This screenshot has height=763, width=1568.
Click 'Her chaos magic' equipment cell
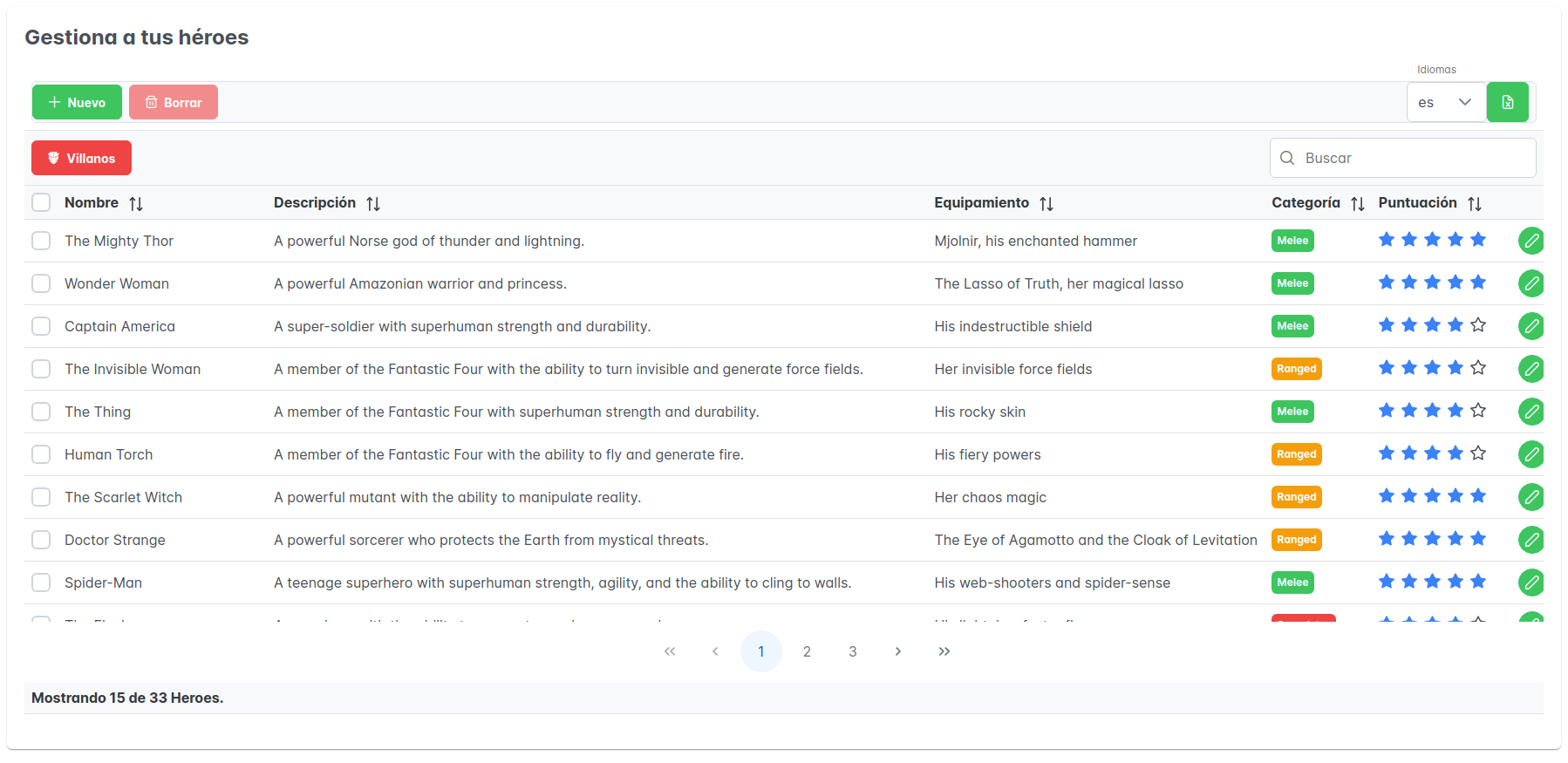pyautogui.click(x=991, y=497)
